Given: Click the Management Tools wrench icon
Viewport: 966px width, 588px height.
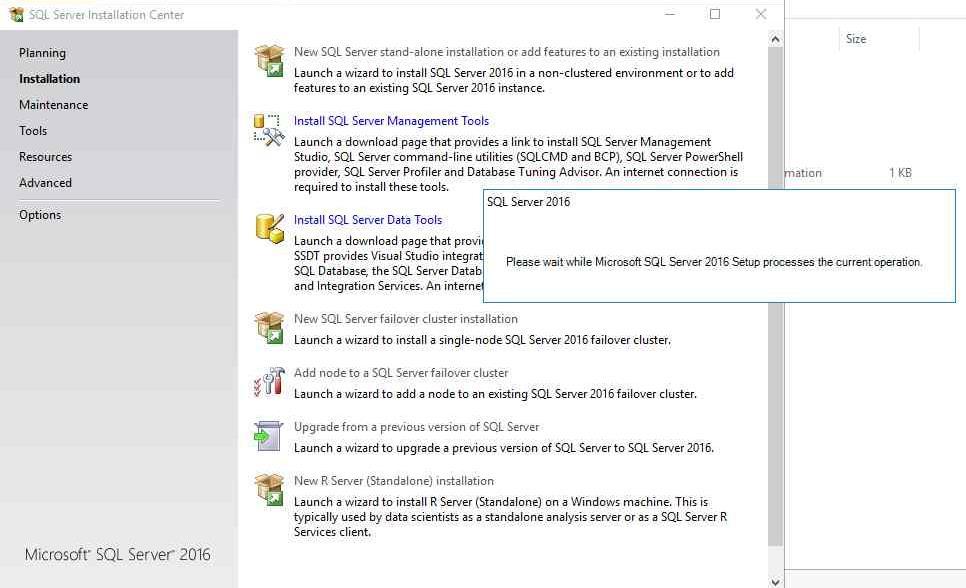Looking at the screenshot, I should pos(269,129).
